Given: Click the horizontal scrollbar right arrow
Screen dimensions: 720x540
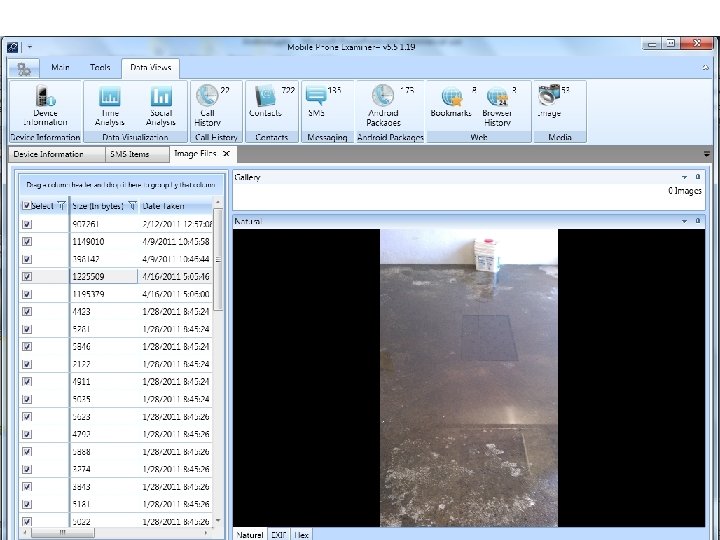Looking at the screenshot, I should point(206,533).
